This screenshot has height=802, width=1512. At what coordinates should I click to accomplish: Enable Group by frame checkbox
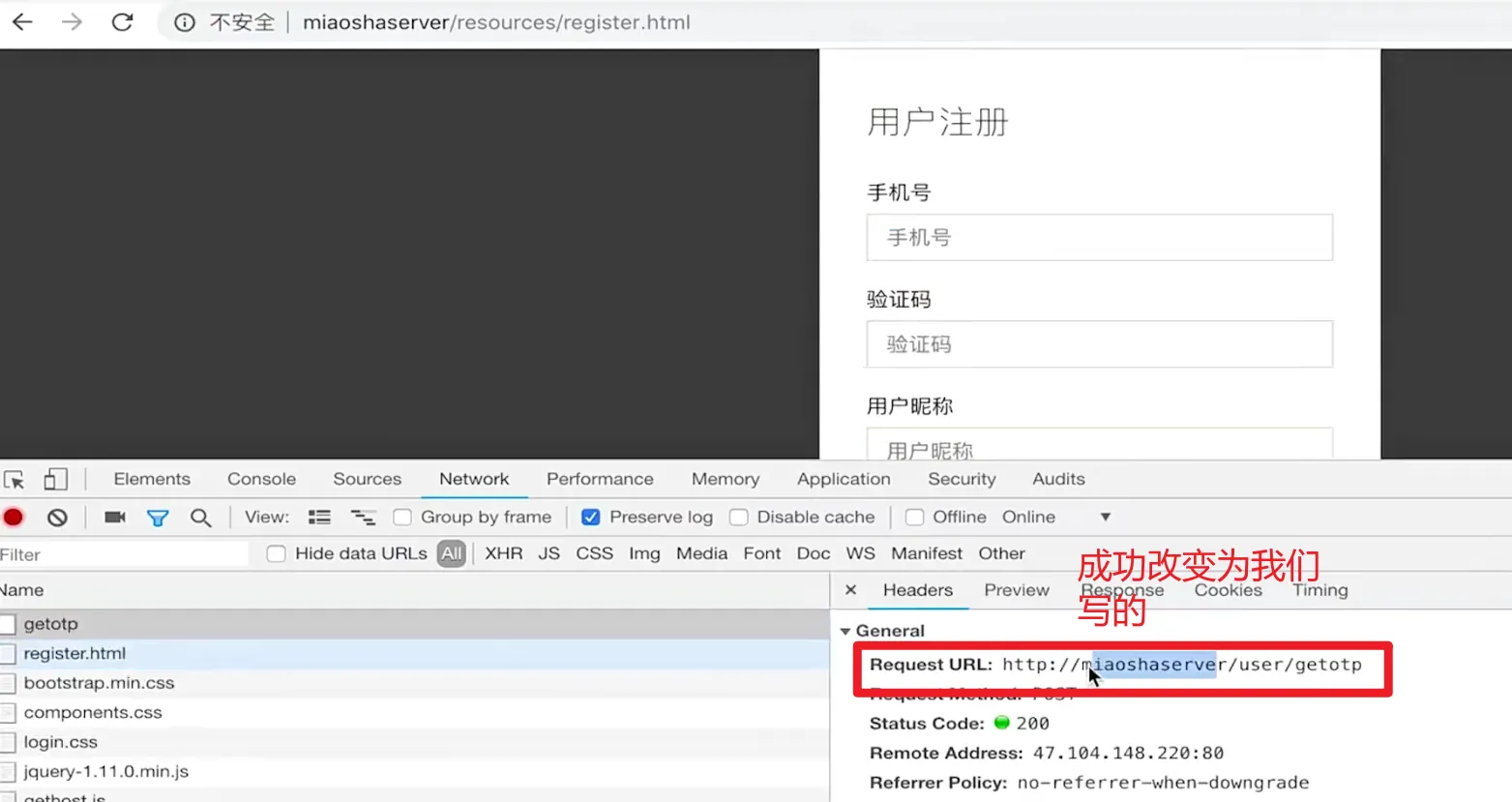pos(402,518)
